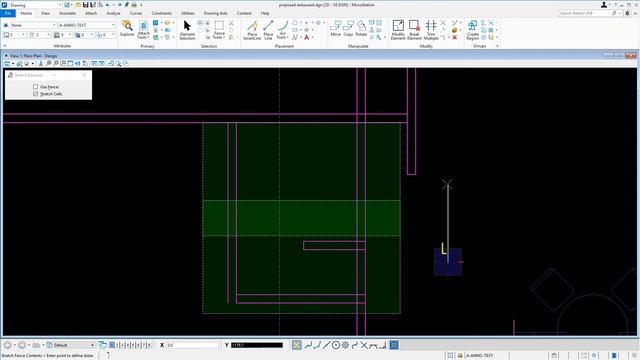640x360 pixels.
Task: Click the AccuDraw Y value field
Action: click(x=257, y=345)
